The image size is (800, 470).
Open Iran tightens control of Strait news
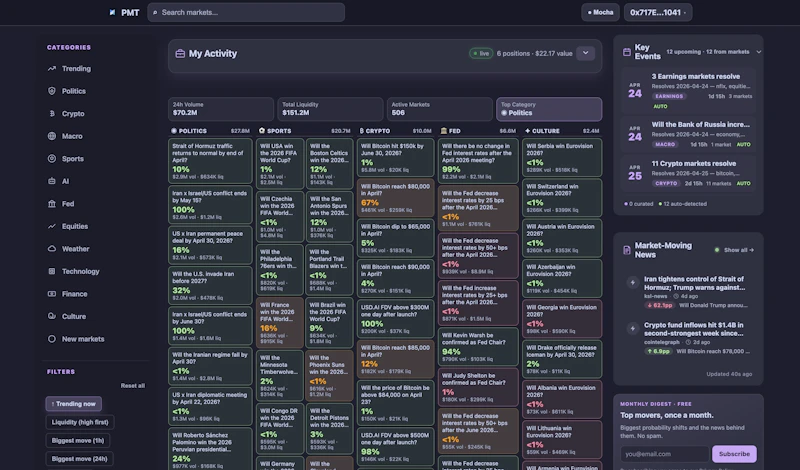(x=694, y=283)
